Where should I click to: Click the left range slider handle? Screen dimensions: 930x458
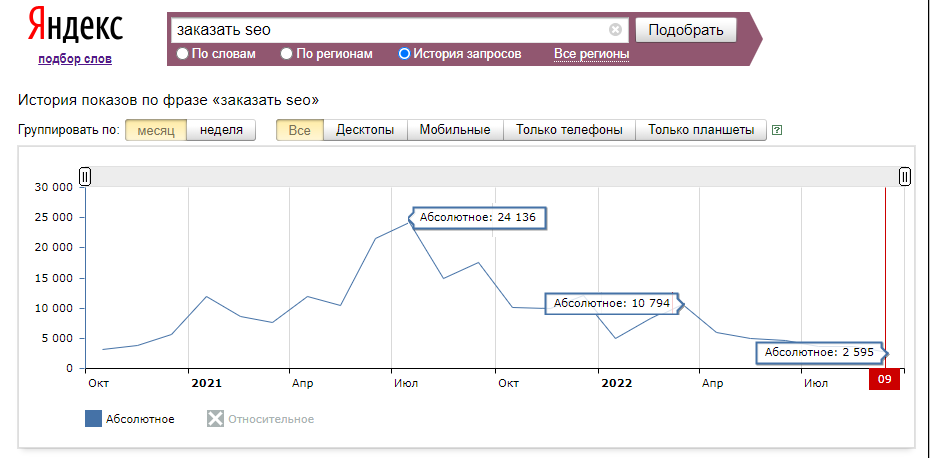point(85,177)
